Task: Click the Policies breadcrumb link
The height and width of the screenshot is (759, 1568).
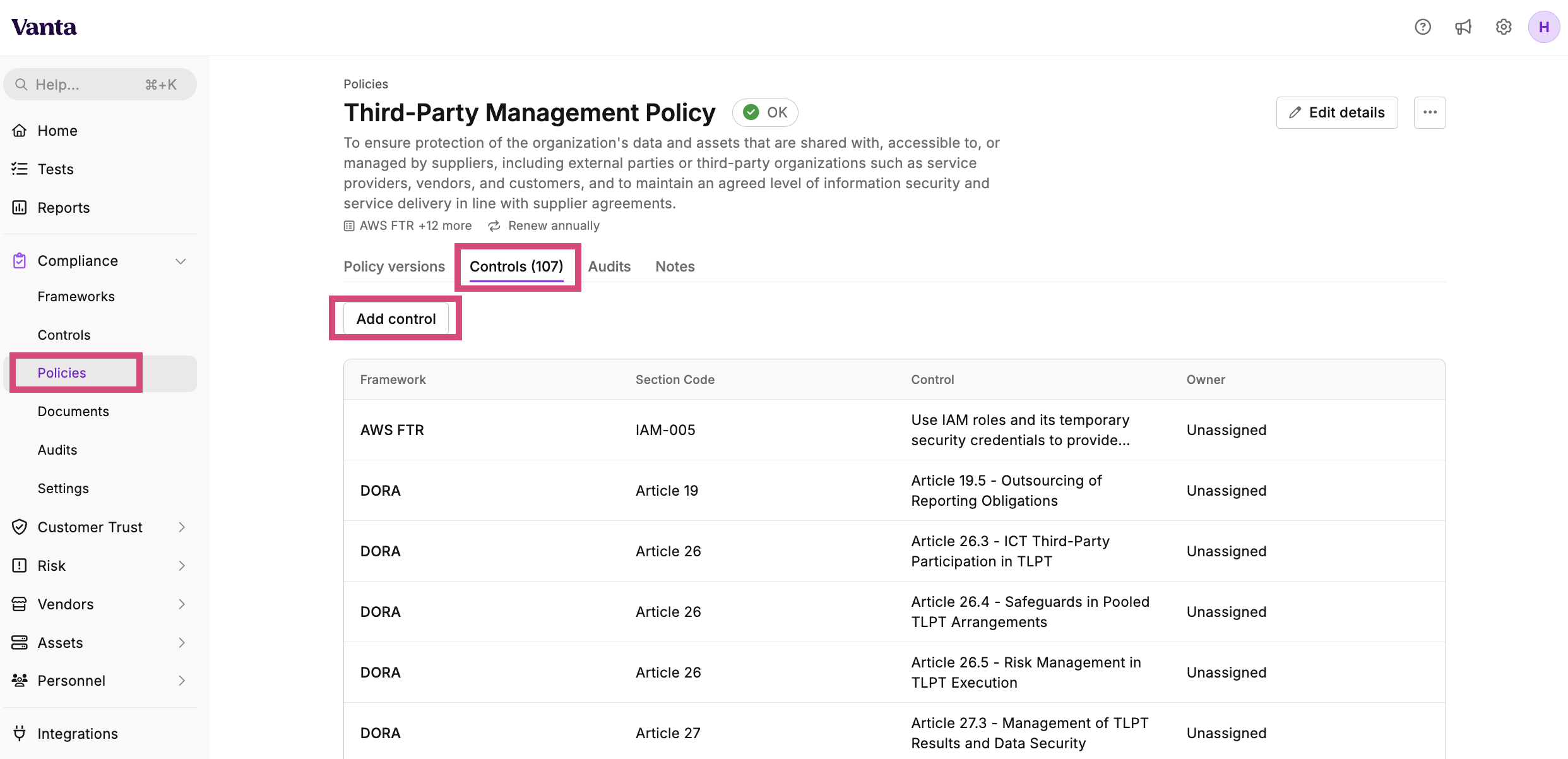Action: tap(365, 84)
